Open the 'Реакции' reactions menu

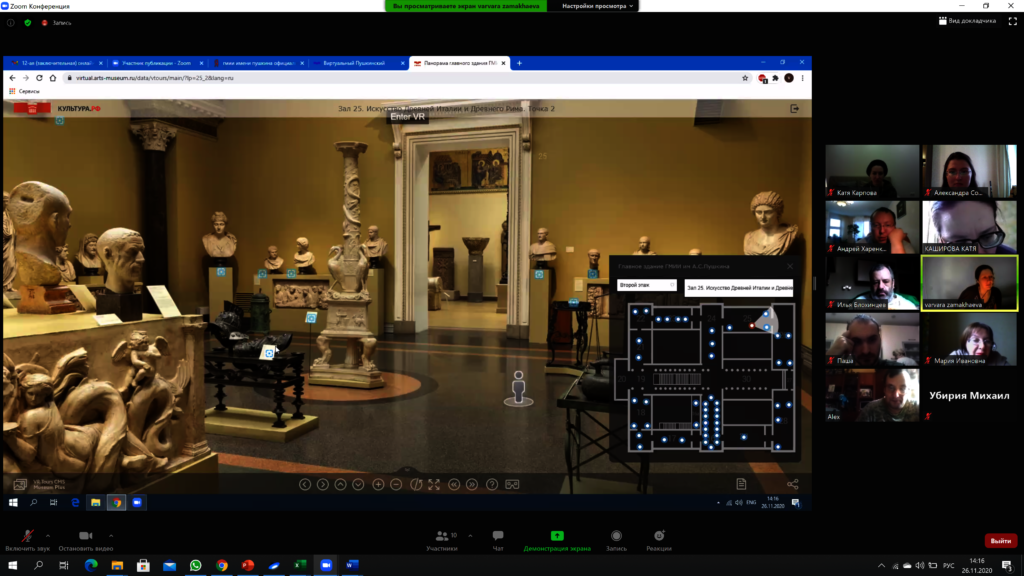(659, 541)
